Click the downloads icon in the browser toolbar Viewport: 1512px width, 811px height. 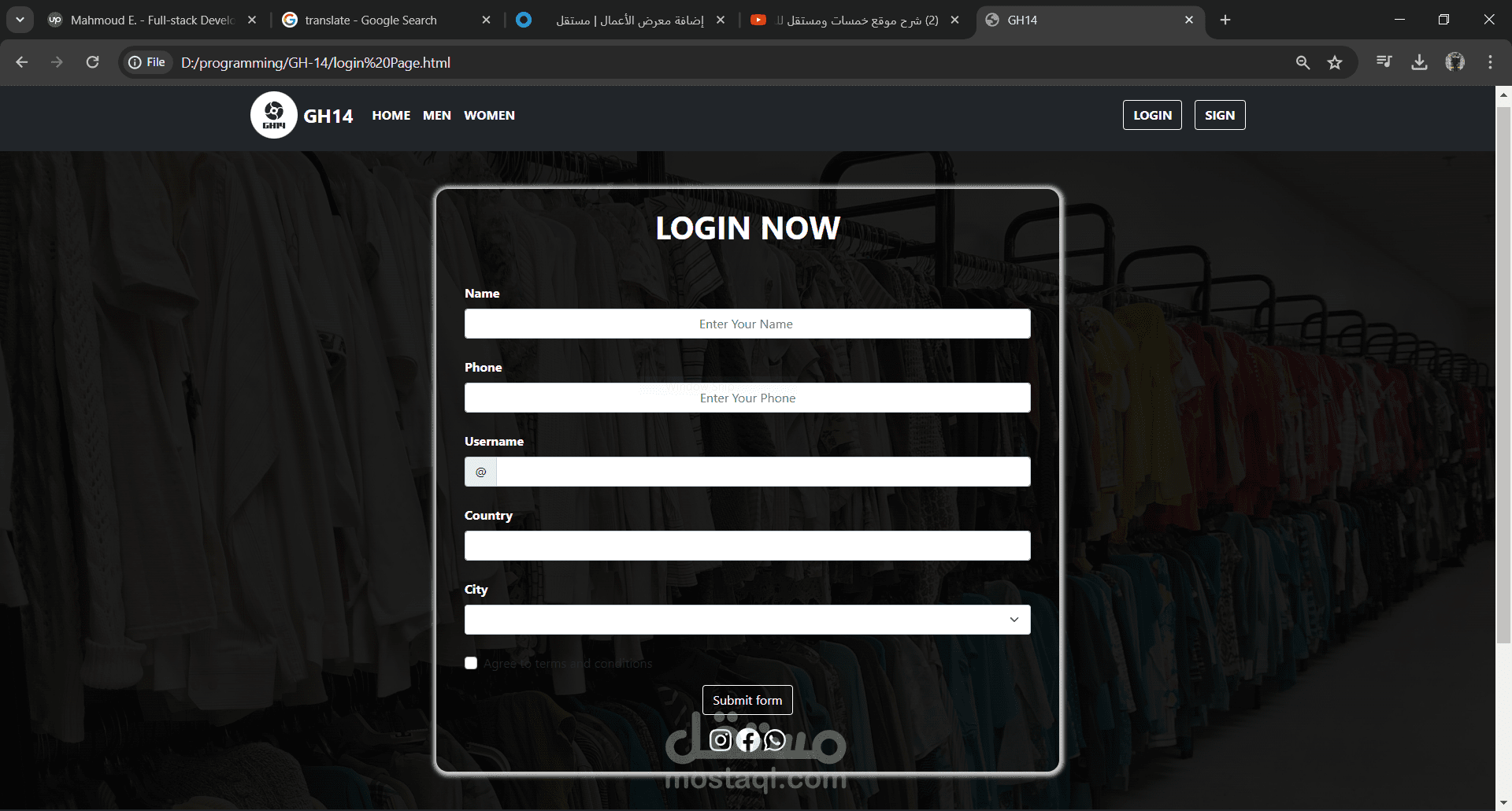1419,62
